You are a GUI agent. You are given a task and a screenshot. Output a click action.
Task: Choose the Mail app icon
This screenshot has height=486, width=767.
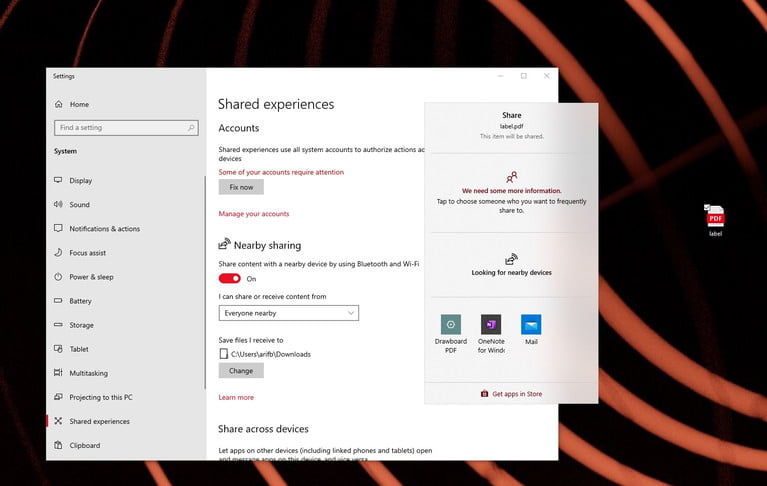(531, 325)
